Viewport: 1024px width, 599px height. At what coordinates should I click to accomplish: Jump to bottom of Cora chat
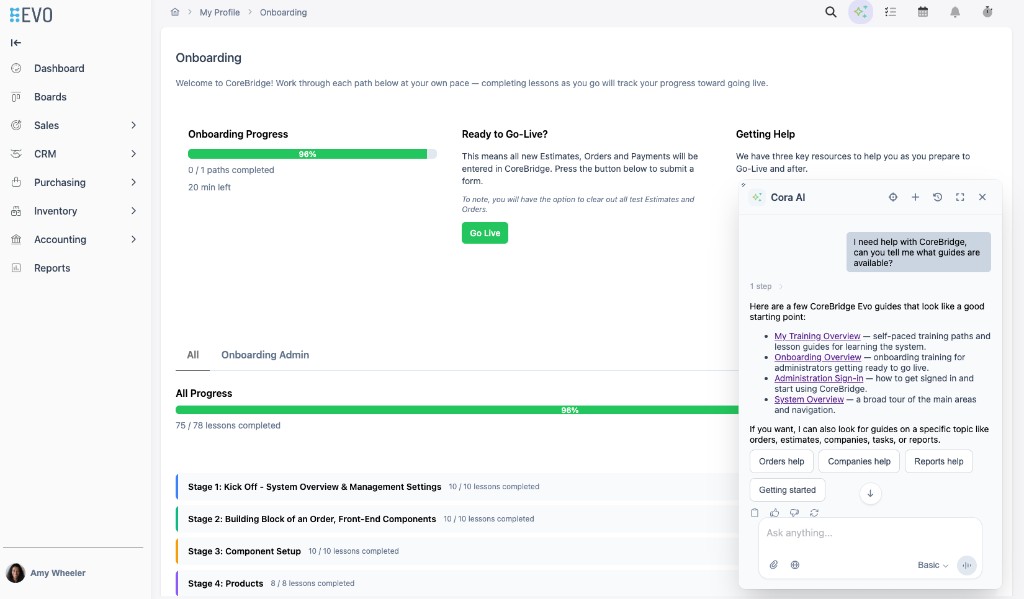tap(870, 493)
